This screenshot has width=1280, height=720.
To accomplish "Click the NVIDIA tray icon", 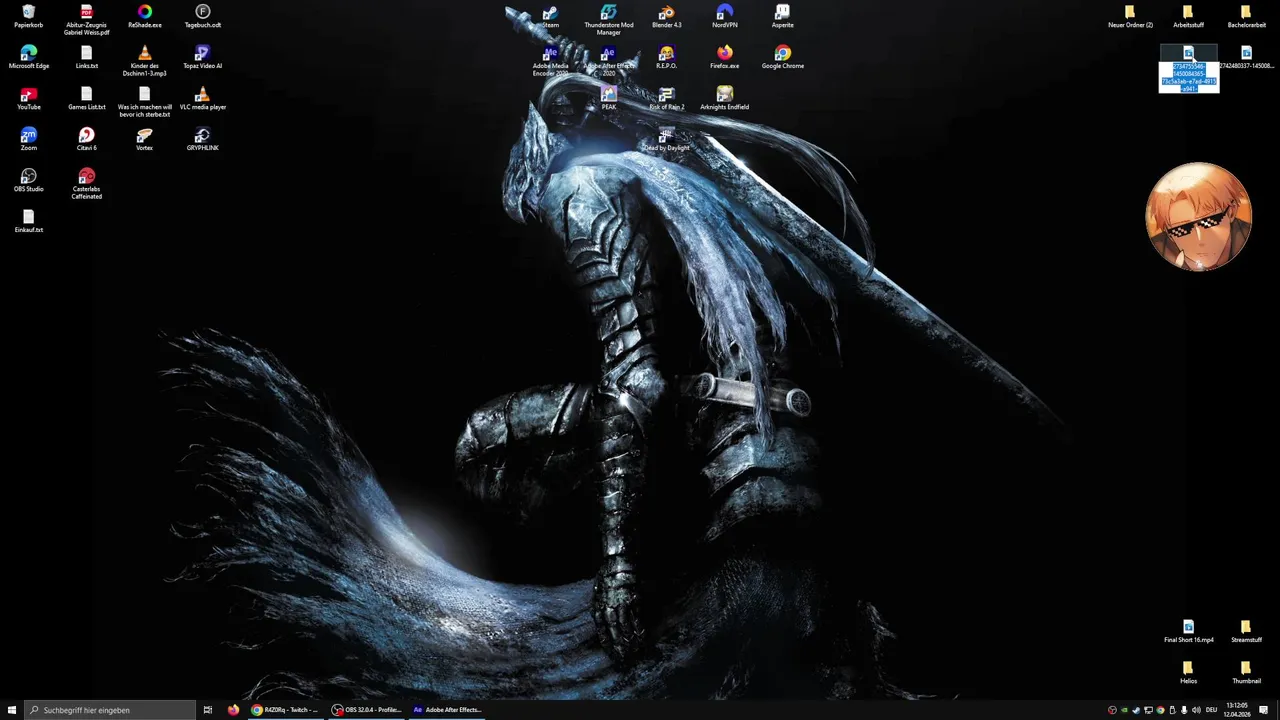I will click(1124, 710).
